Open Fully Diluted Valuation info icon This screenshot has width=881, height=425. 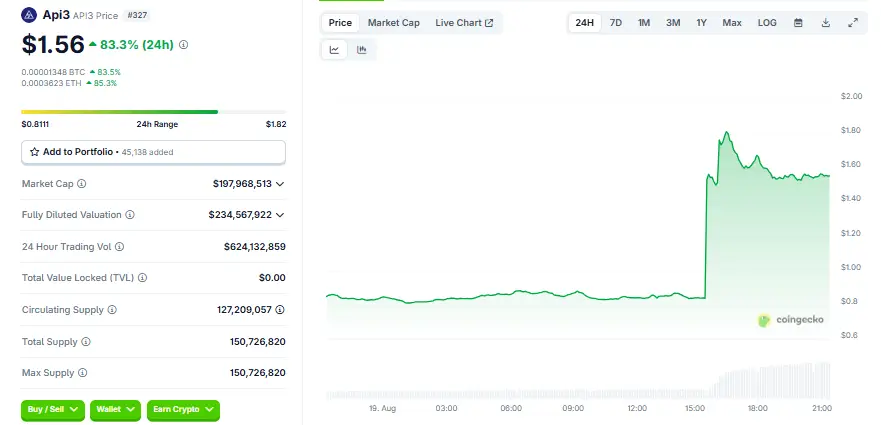pyautogui.click(x=130, y=215)
